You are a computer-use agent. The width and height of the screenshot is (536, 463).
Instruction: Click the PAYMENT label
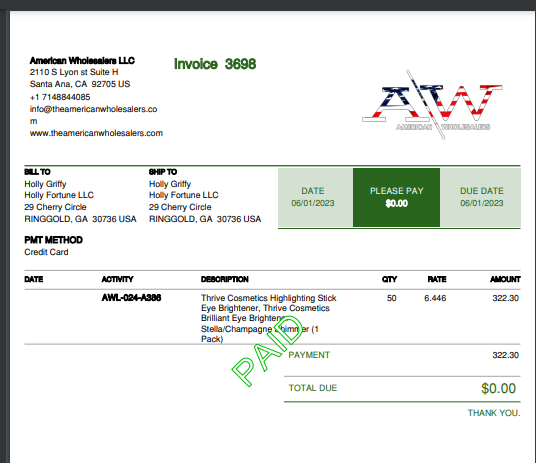(x=309, y=355)
